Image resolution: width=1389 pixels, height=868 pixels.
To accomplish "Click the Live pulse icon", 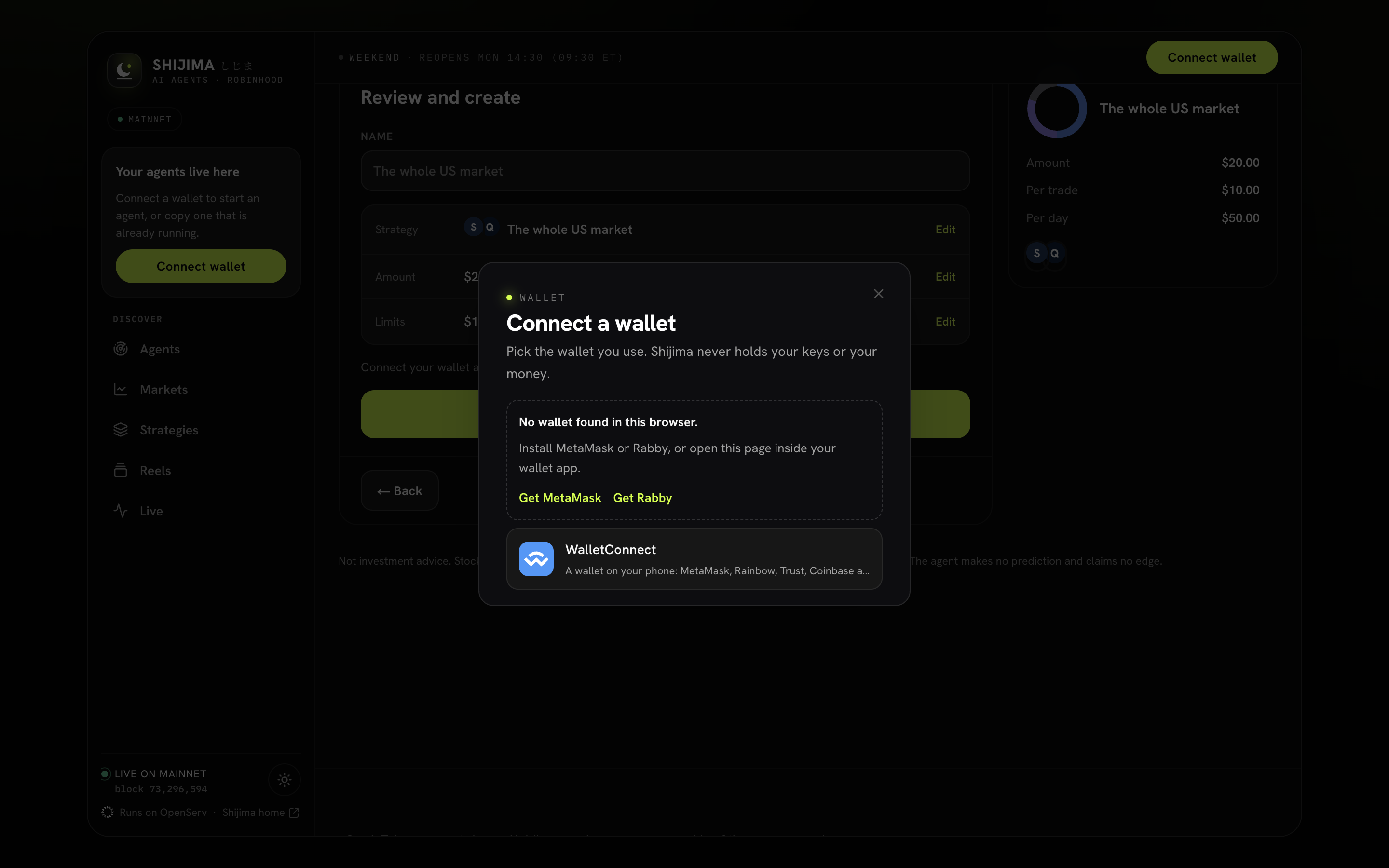I will [121, 511].
